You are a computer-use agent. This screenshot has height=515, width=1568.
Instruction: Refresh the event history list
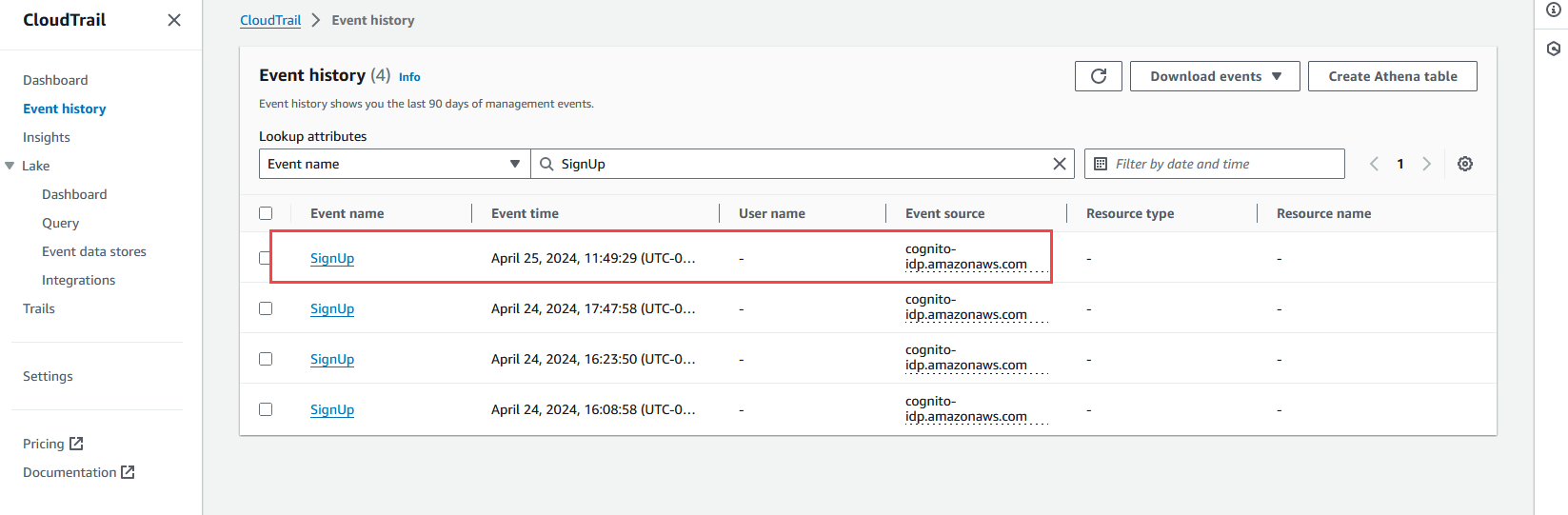(x=1099, y=76)
